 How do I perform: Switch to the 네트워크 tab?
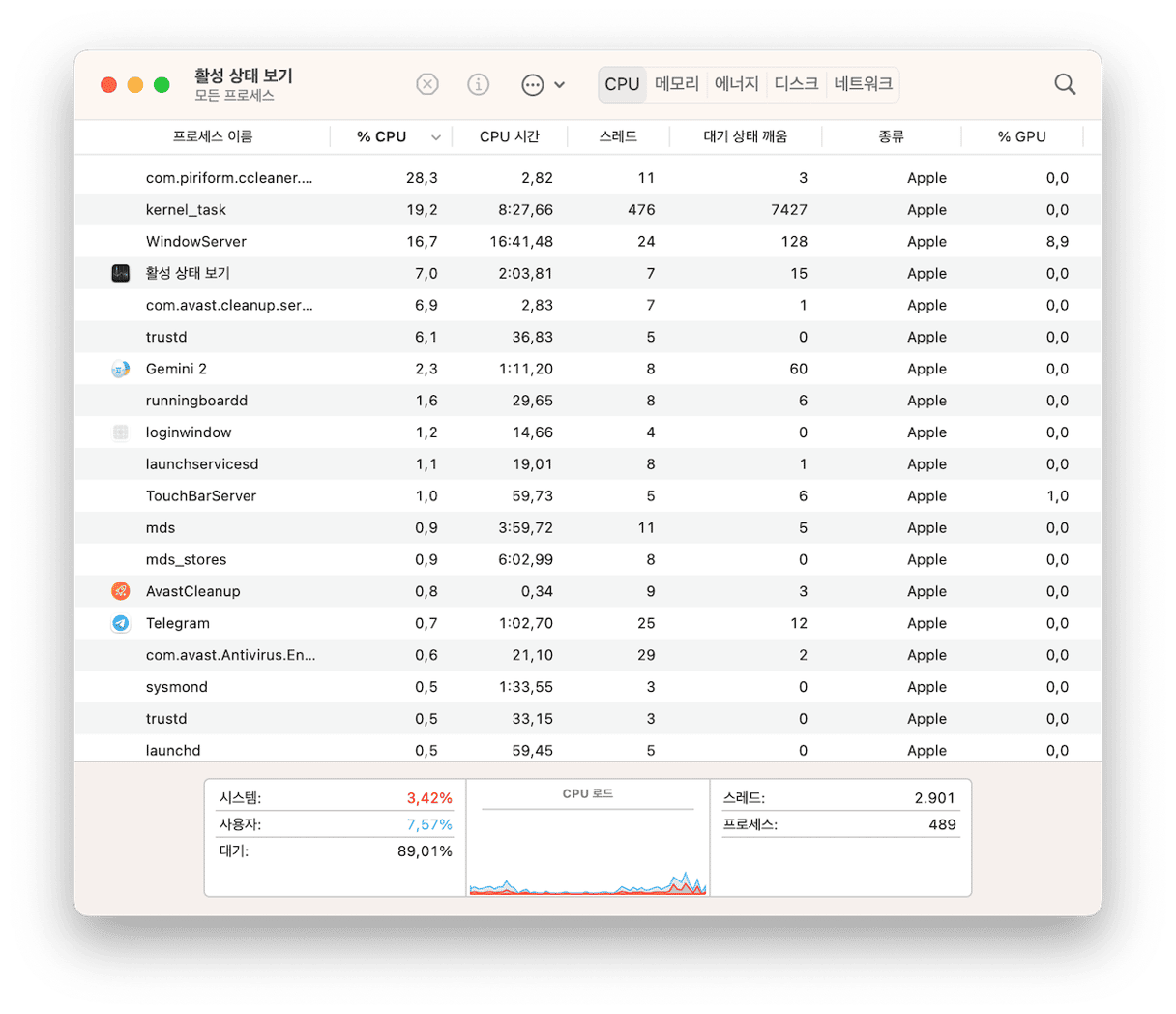coord(864,84)
